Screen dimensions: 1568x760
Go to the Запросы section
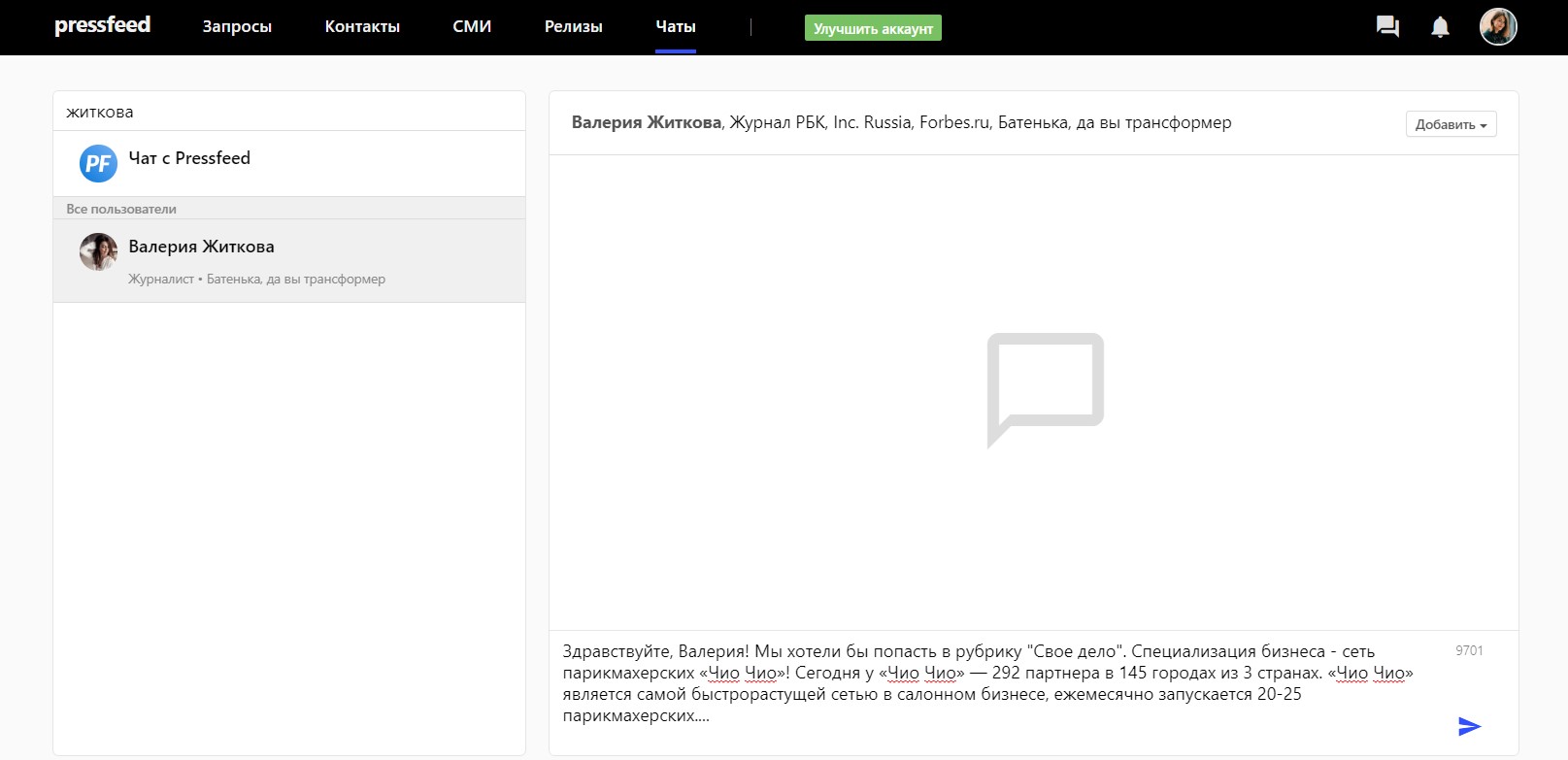pyautogui.click(x=237, y=27)
